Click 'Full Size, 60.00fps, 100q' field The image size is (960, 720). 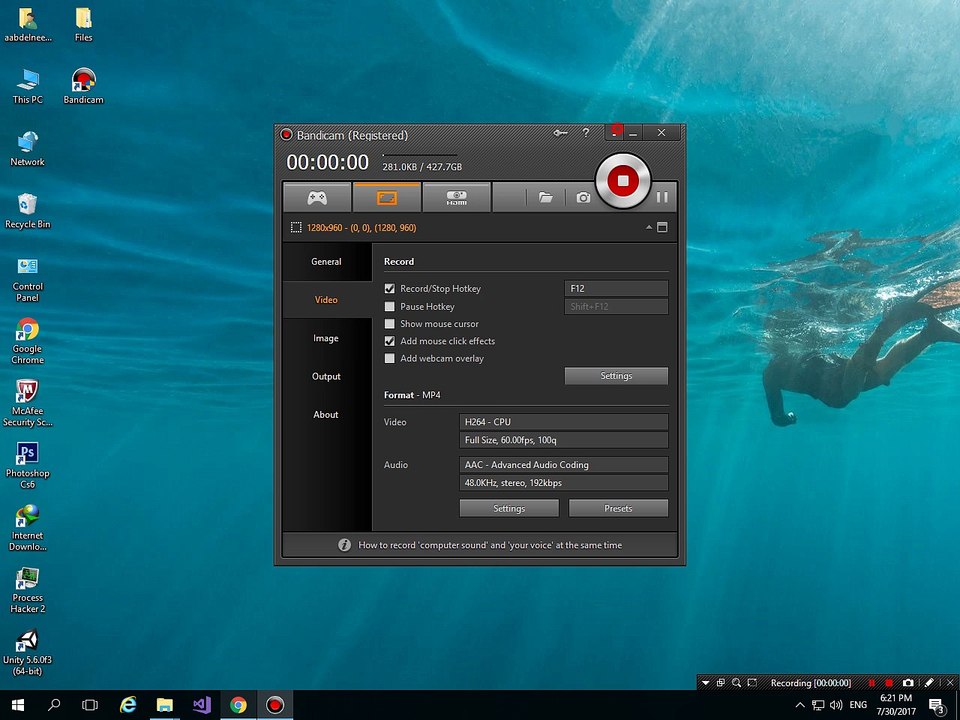coord(563,440)
